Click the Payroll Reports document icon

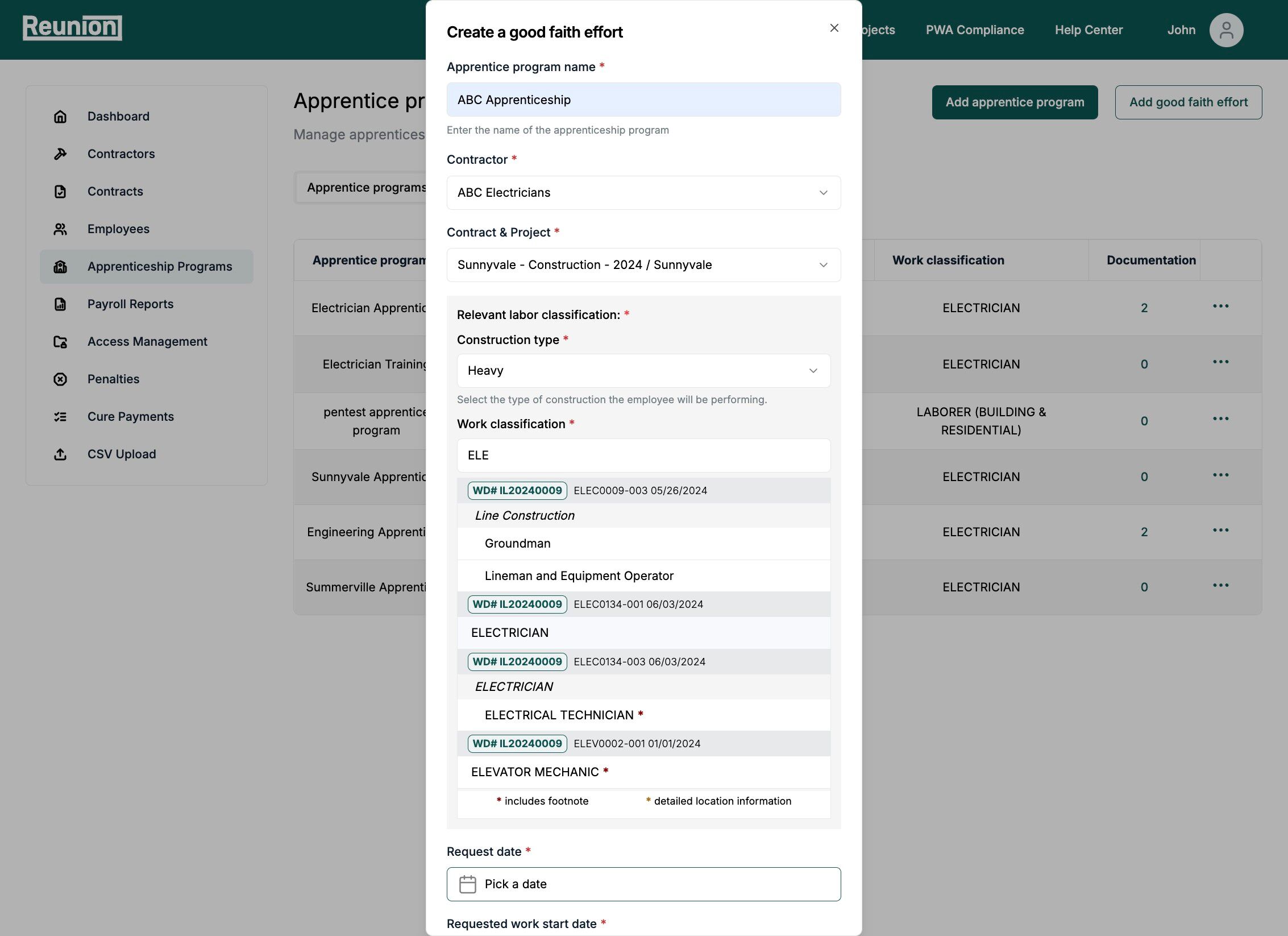tap(60, 304)
